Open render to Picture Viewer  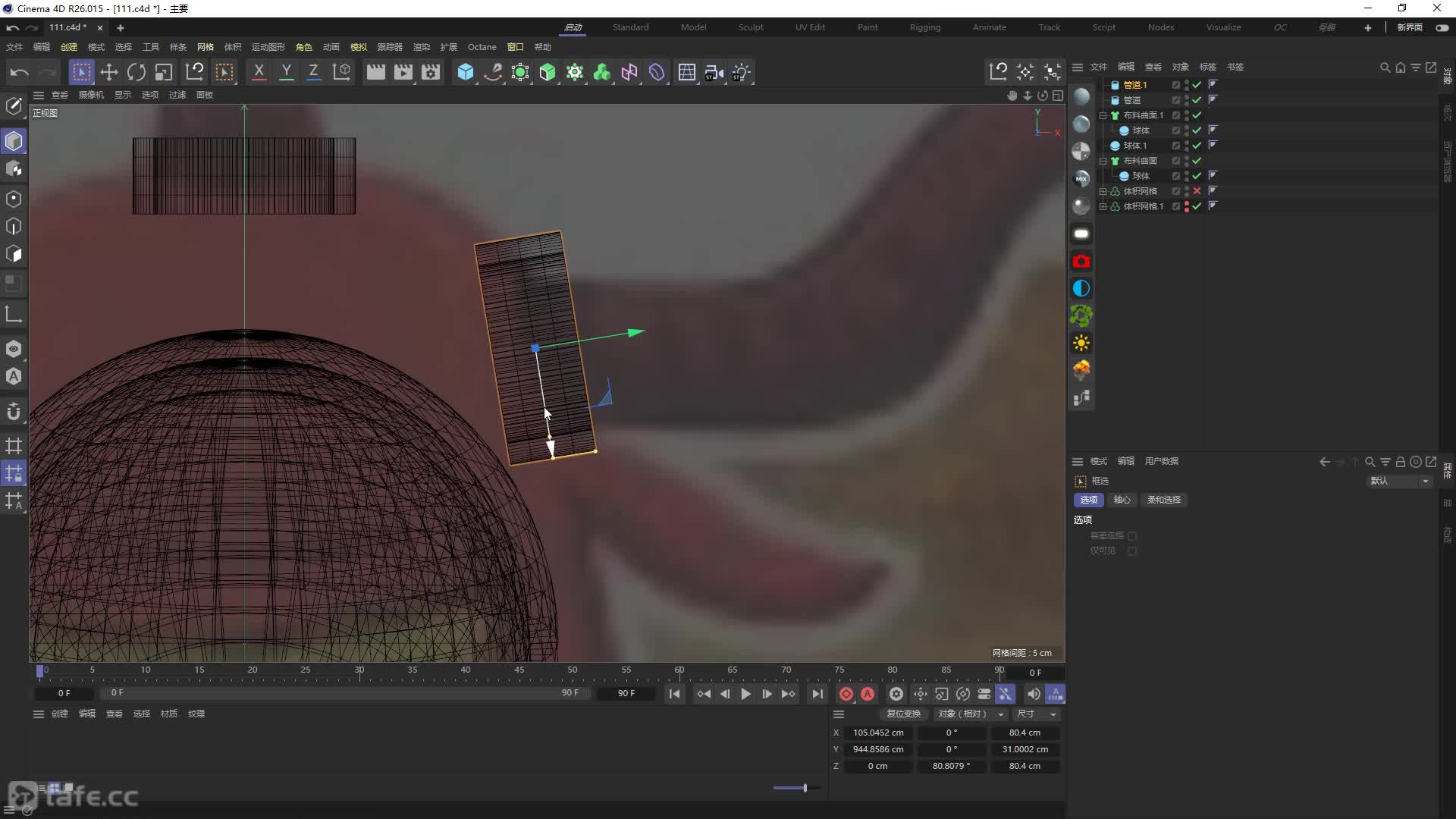[403, 72]
